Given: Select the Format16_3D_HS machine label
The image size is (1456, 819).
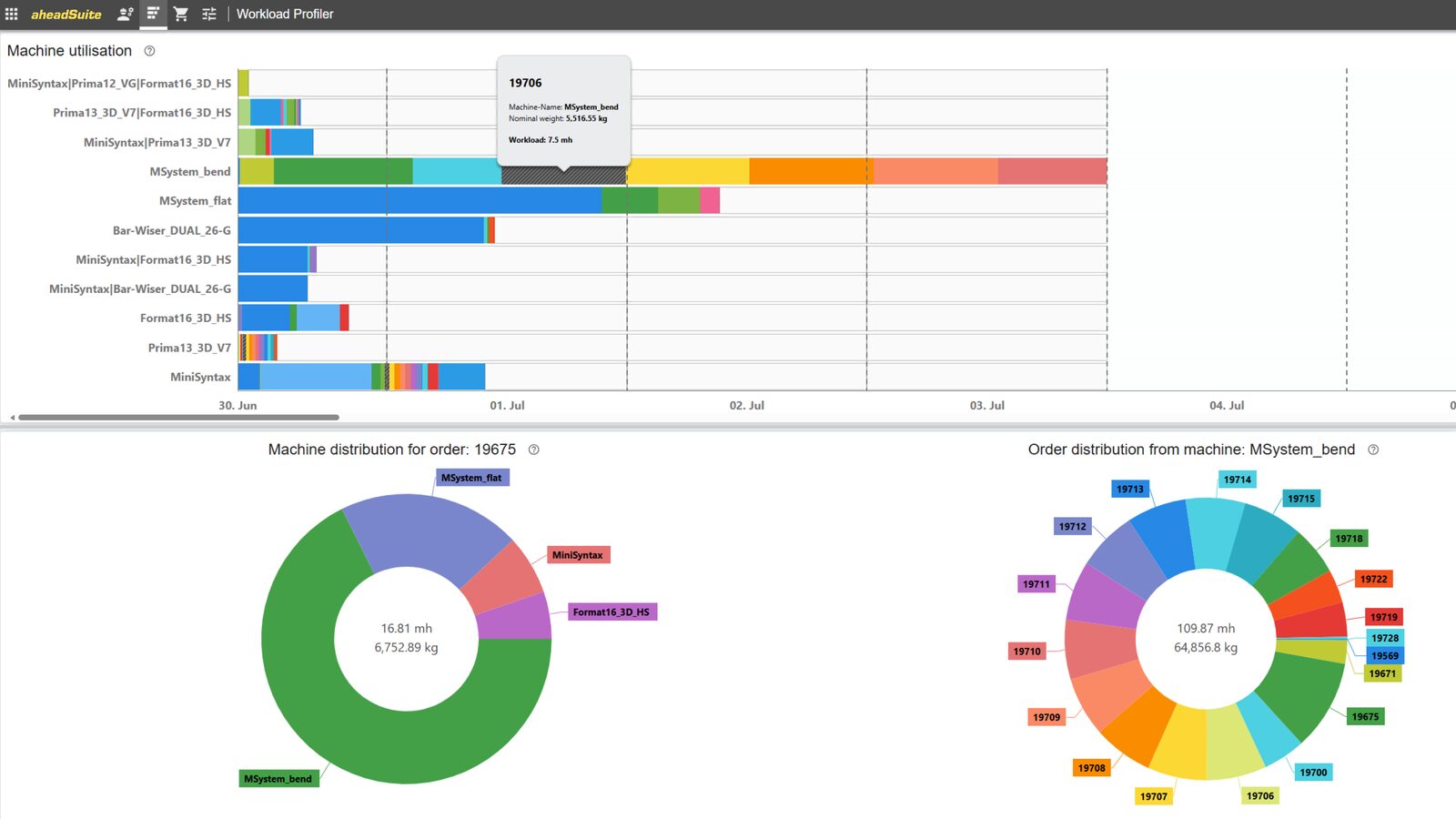Looking at the screenshot, I should (x=186, y=318).
